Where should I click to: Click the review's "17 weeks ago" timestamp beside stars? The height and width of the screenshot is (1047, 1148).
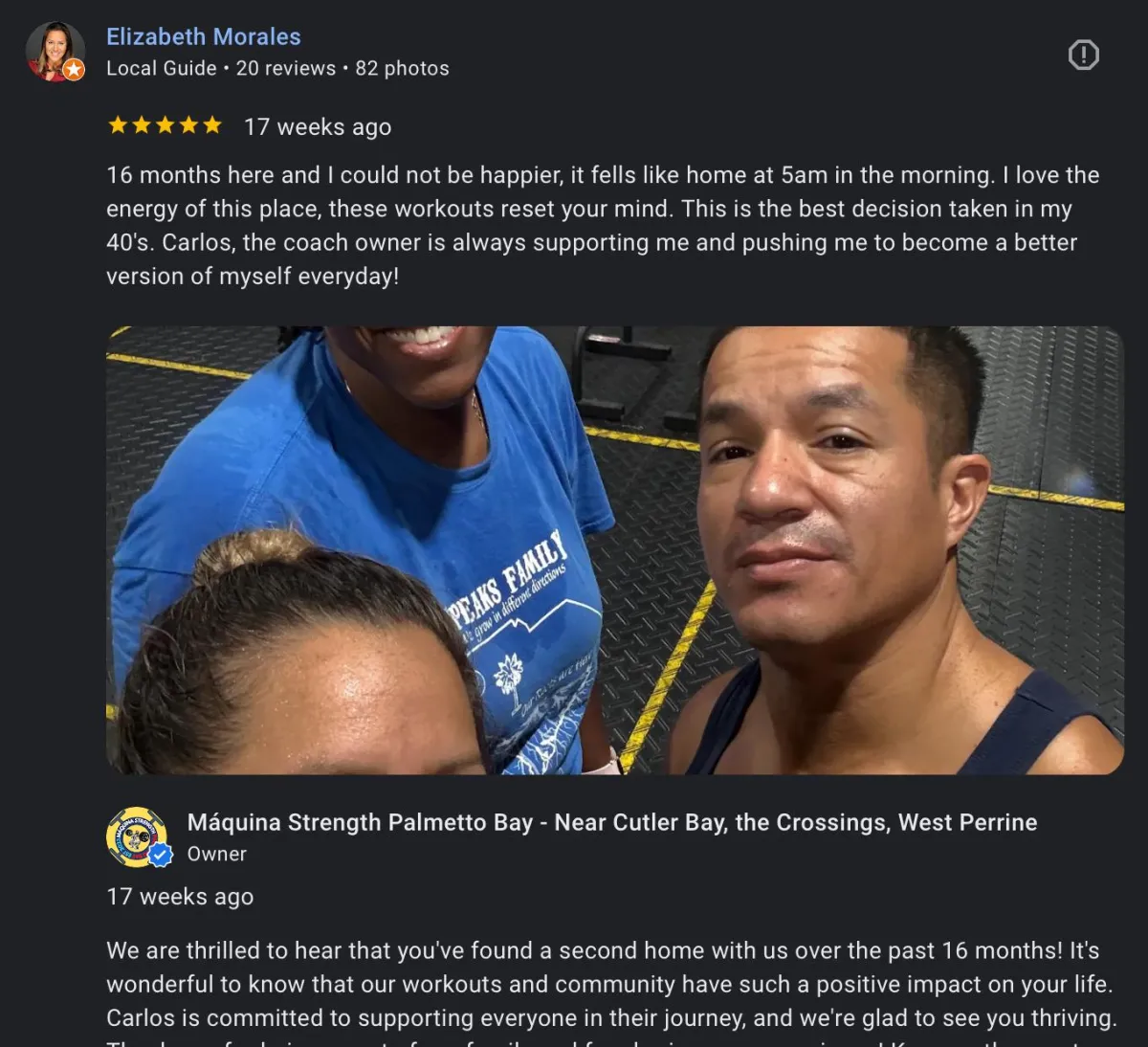[x=318, y=126]
